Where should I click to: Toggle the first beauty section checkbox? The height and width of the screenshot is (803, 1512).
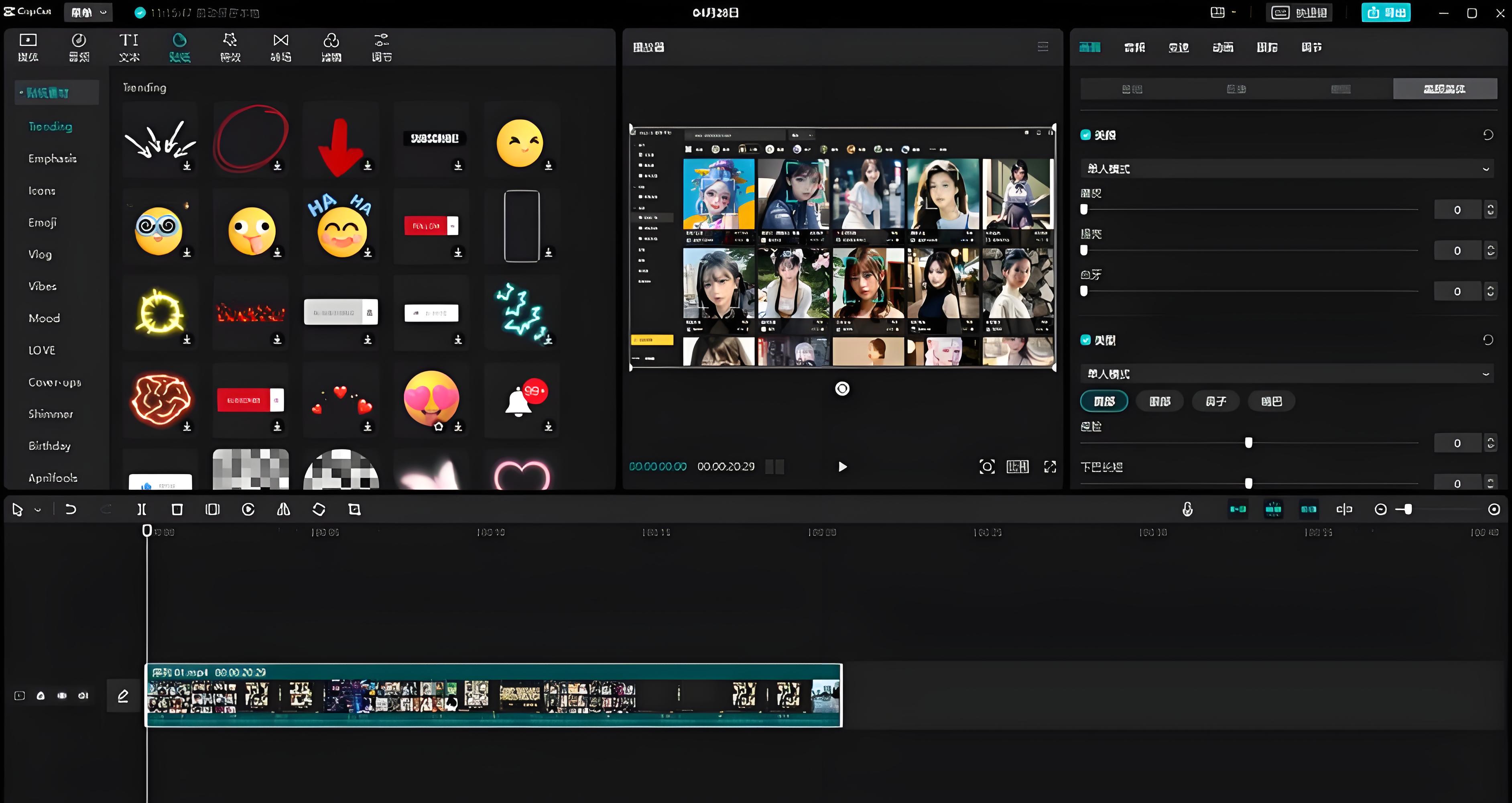pyautogui.click(x=1085, y=135)
